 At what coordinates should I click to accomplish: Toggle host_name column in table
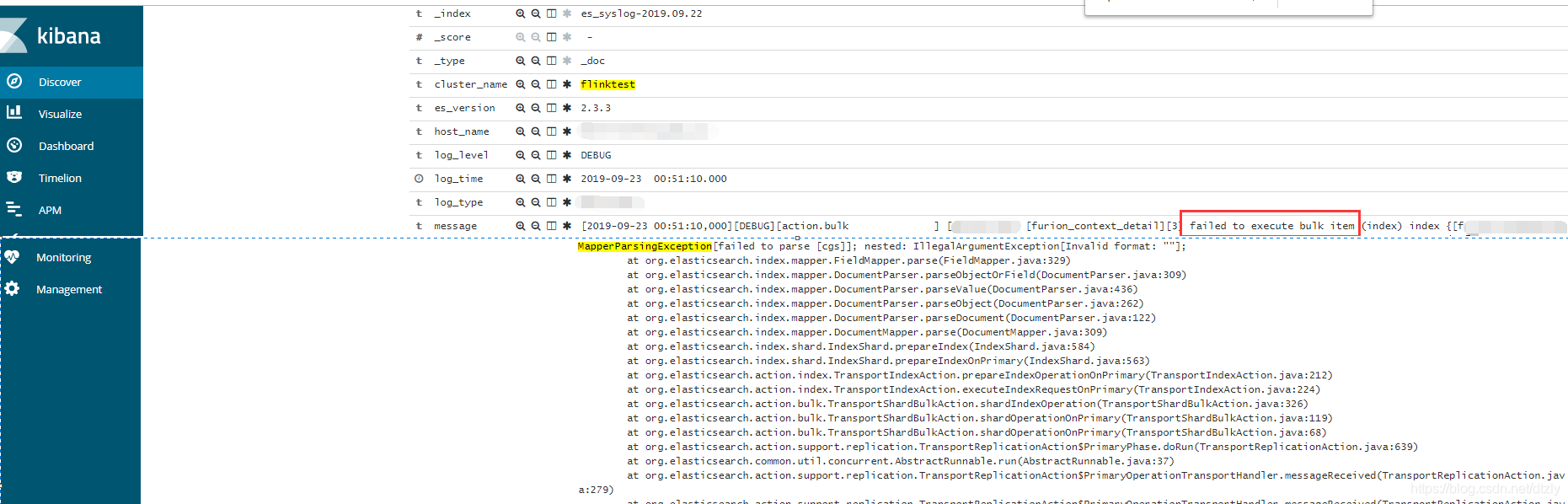pyautogui.click(x=551, y=131)
